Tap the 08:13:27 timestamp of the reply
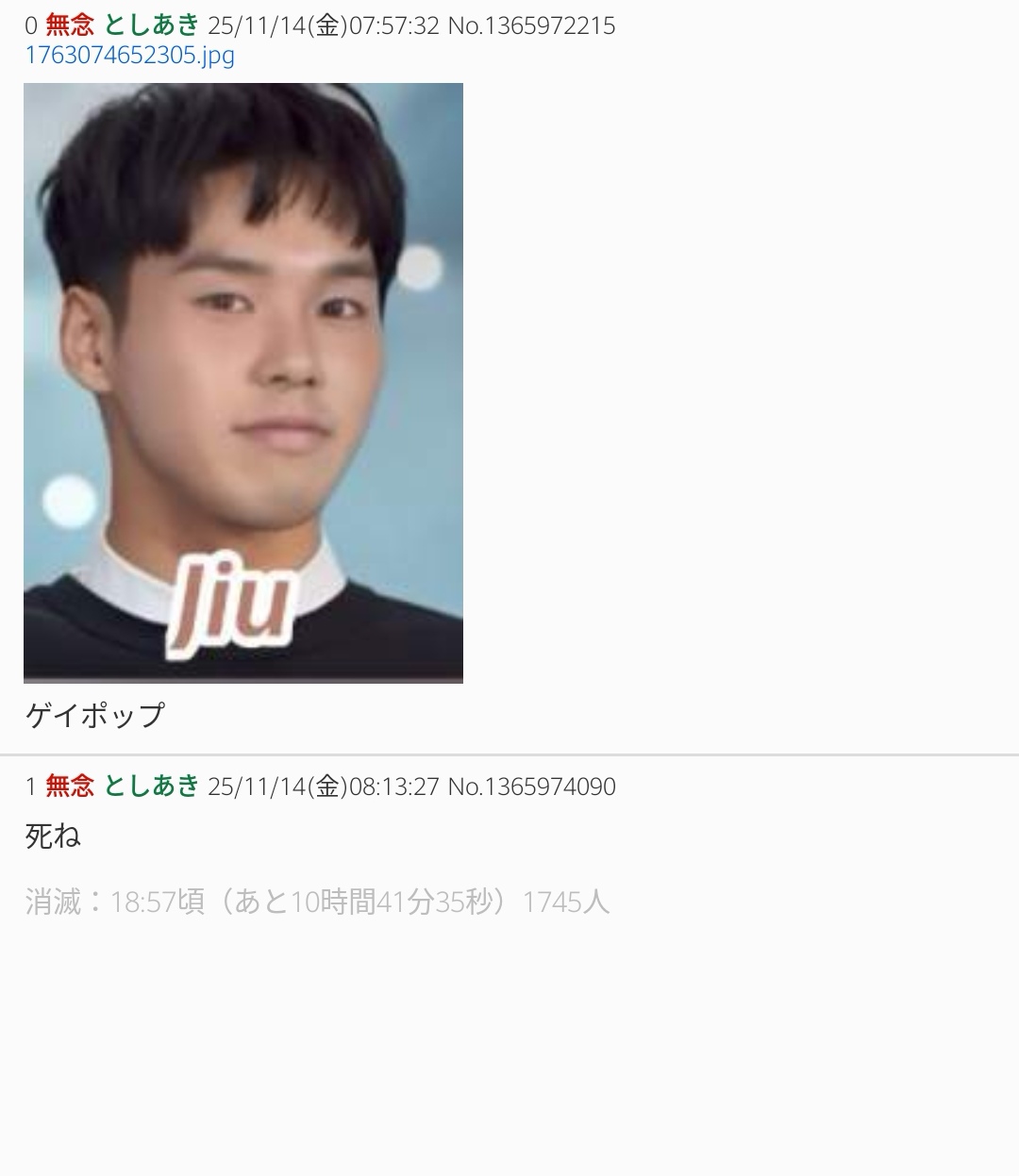This screenshot has height=1176, width=1019. 394,787
